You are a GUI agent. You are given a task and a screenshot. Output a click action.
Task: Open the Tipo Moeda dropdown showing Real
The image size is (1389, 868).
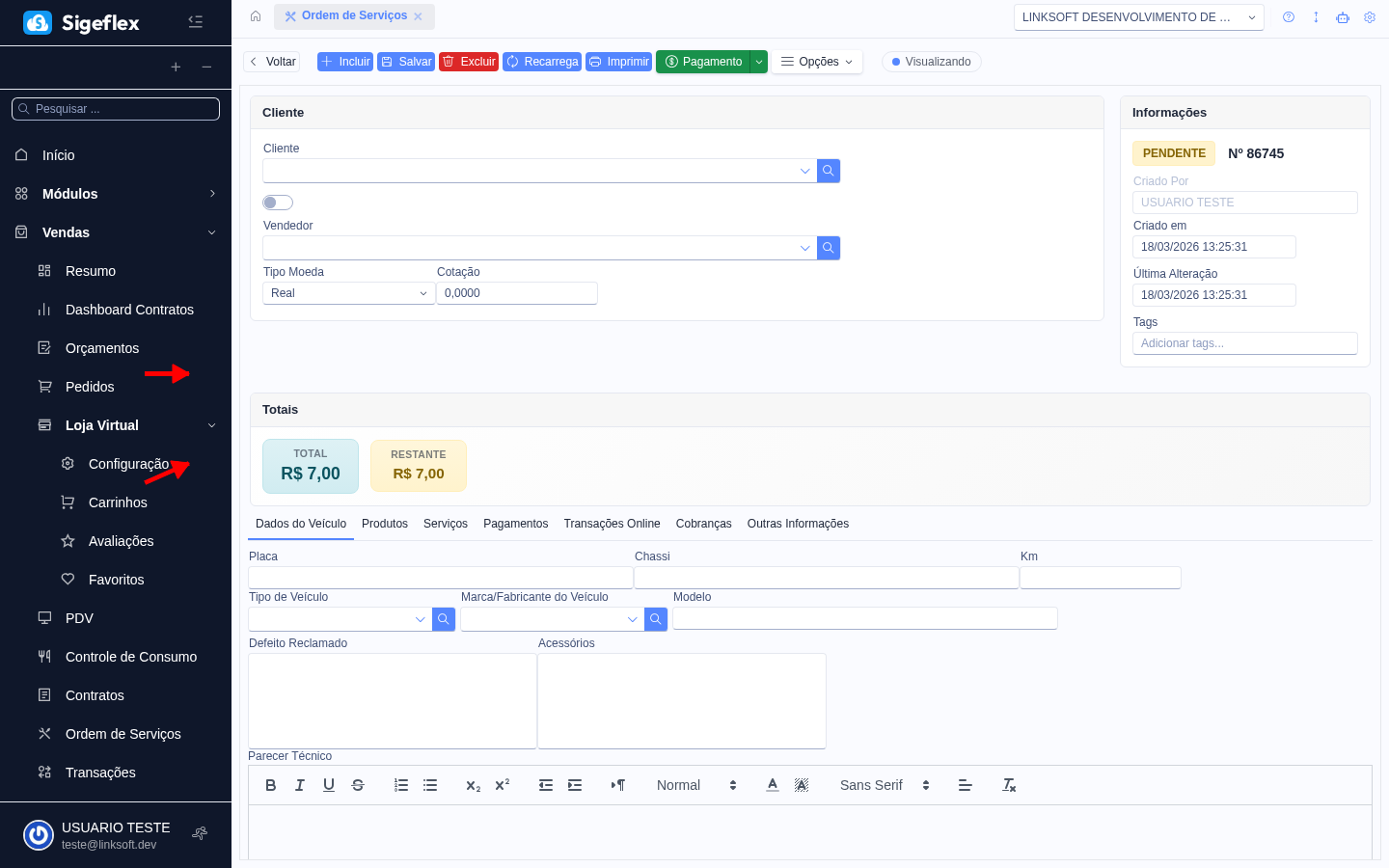point(348,293)
